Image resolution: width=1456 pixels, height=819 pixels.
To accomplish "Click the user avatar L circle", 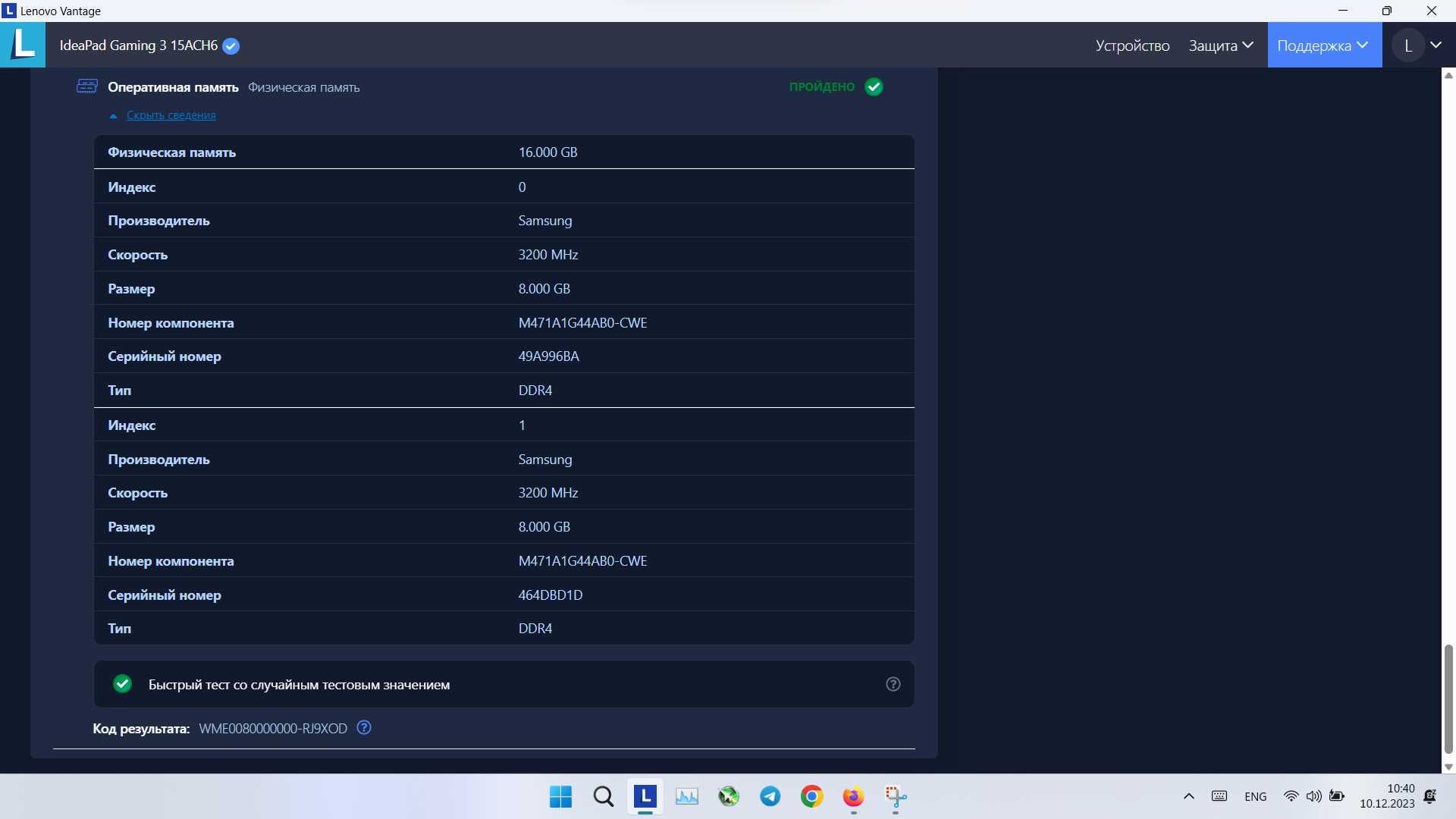I will pyautogui.click(x=1408, y=45).
